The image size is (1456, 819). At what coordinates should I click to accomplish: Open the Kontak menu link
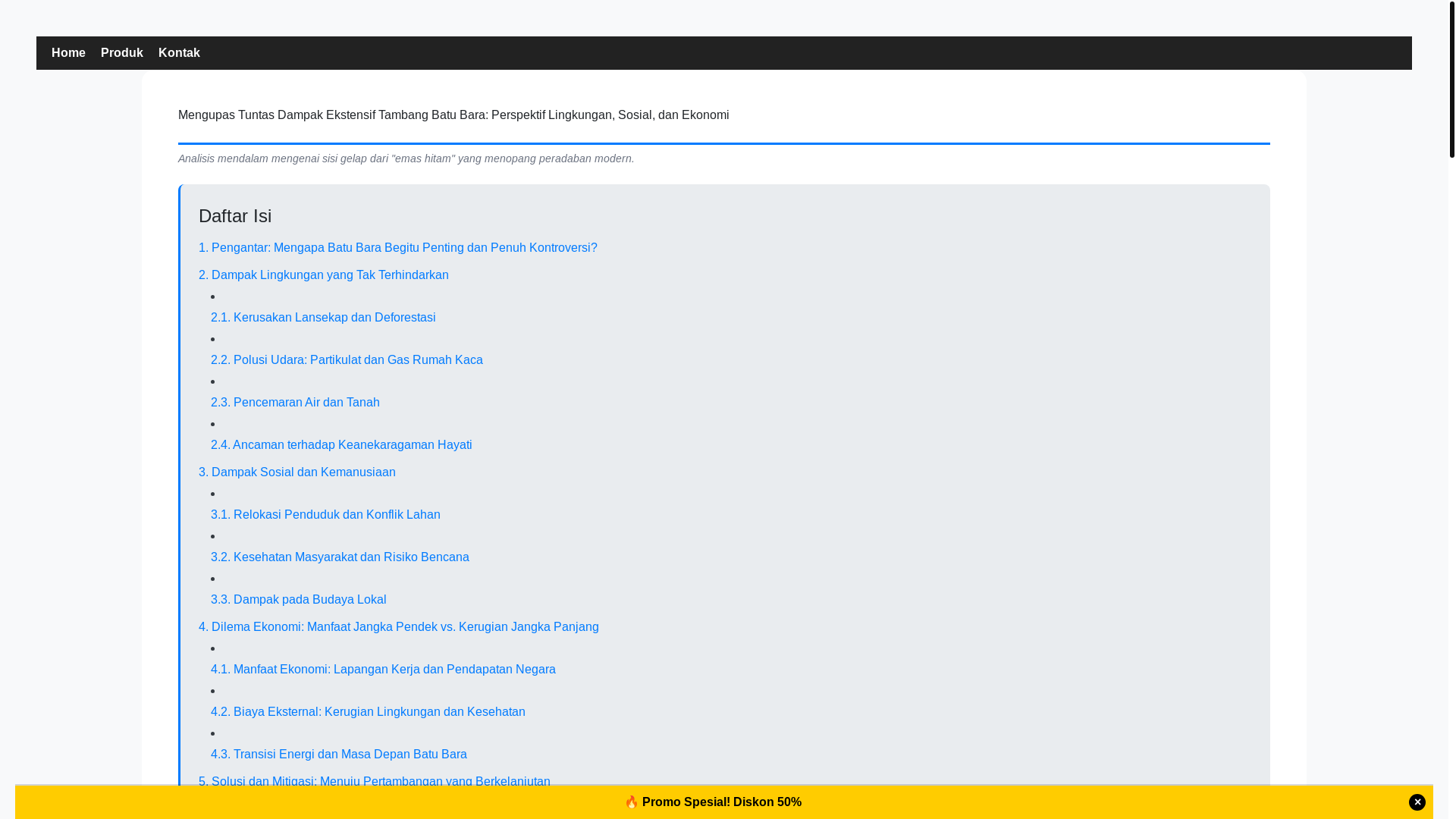[179, 53]
